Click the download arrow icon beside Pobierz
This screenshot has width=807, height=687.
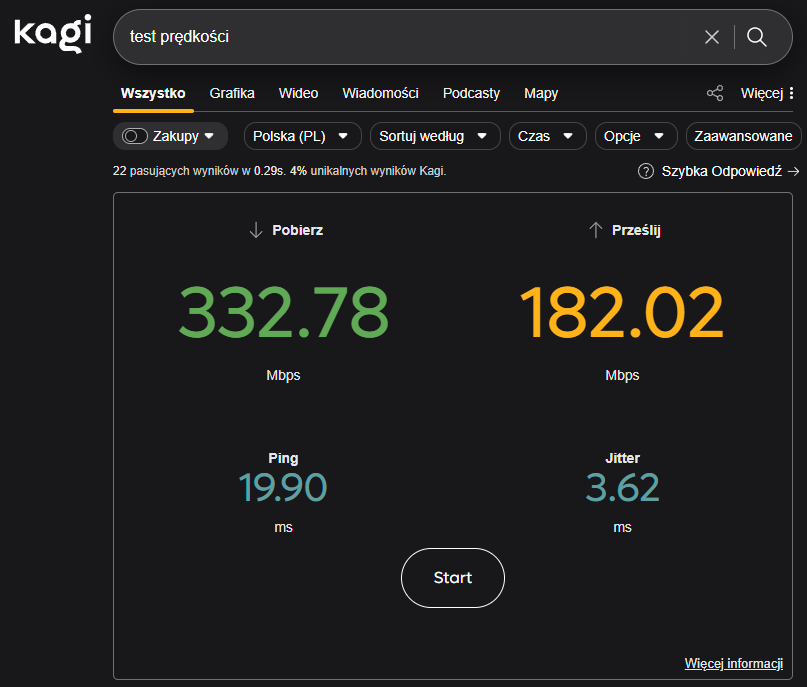256,230
